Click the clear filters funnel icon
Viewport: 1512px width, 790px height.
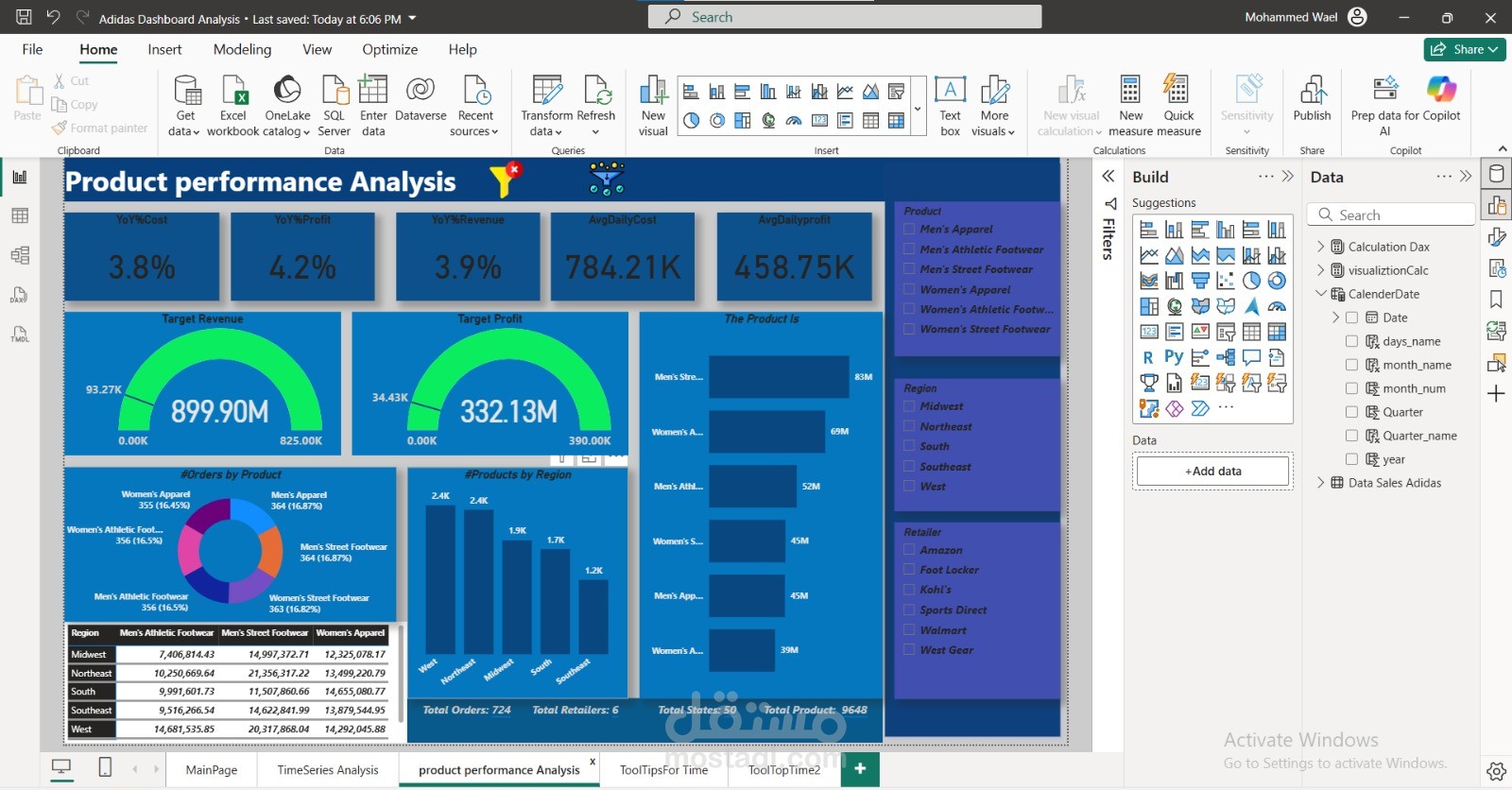point(506,178)
